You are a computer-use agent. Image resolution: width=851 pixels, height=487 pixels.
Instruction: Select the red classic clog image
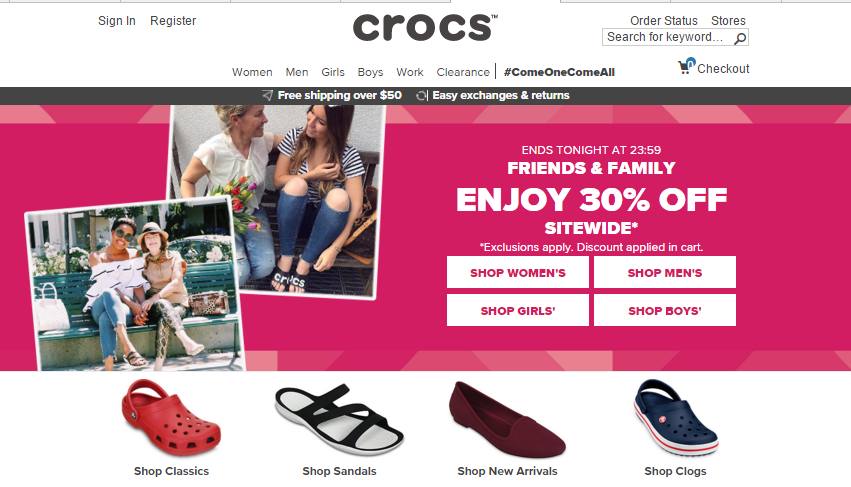pos(171,417)
